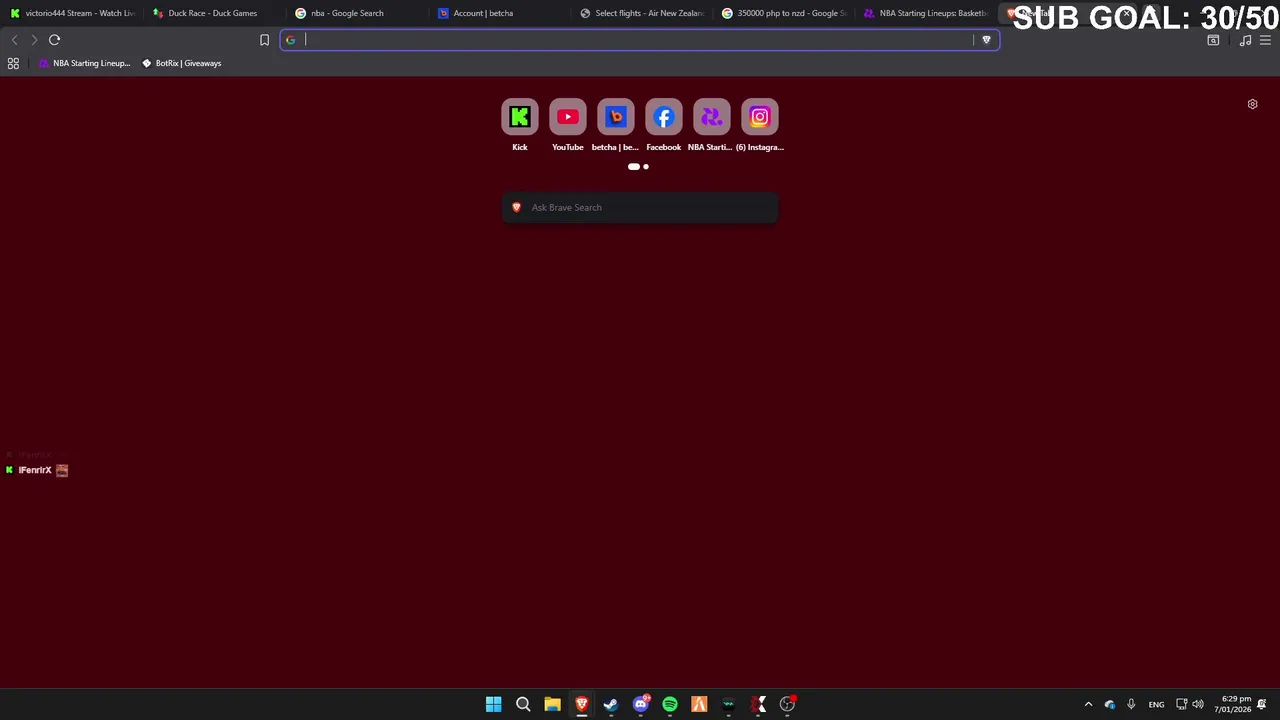Open Spotify from taskbar
1280x720 pixels.
point(670,704)
